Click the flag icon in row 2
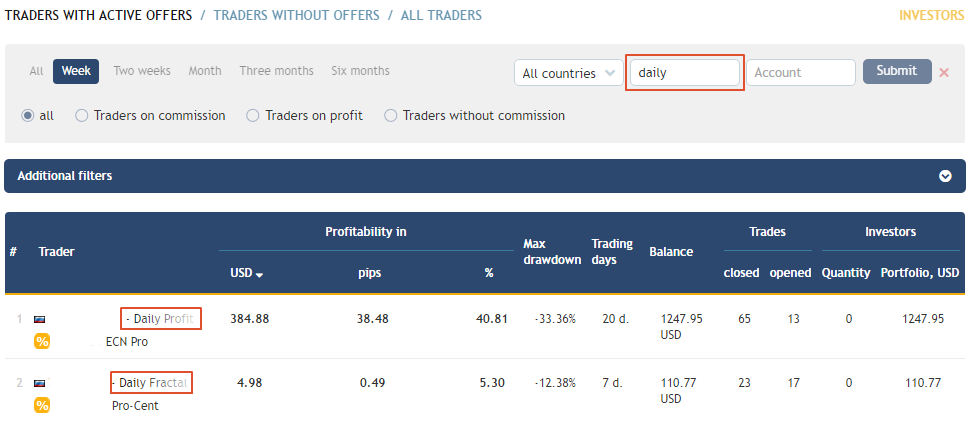Image resolution: width=975 pixels, height=430 pixels. [39, 383]
